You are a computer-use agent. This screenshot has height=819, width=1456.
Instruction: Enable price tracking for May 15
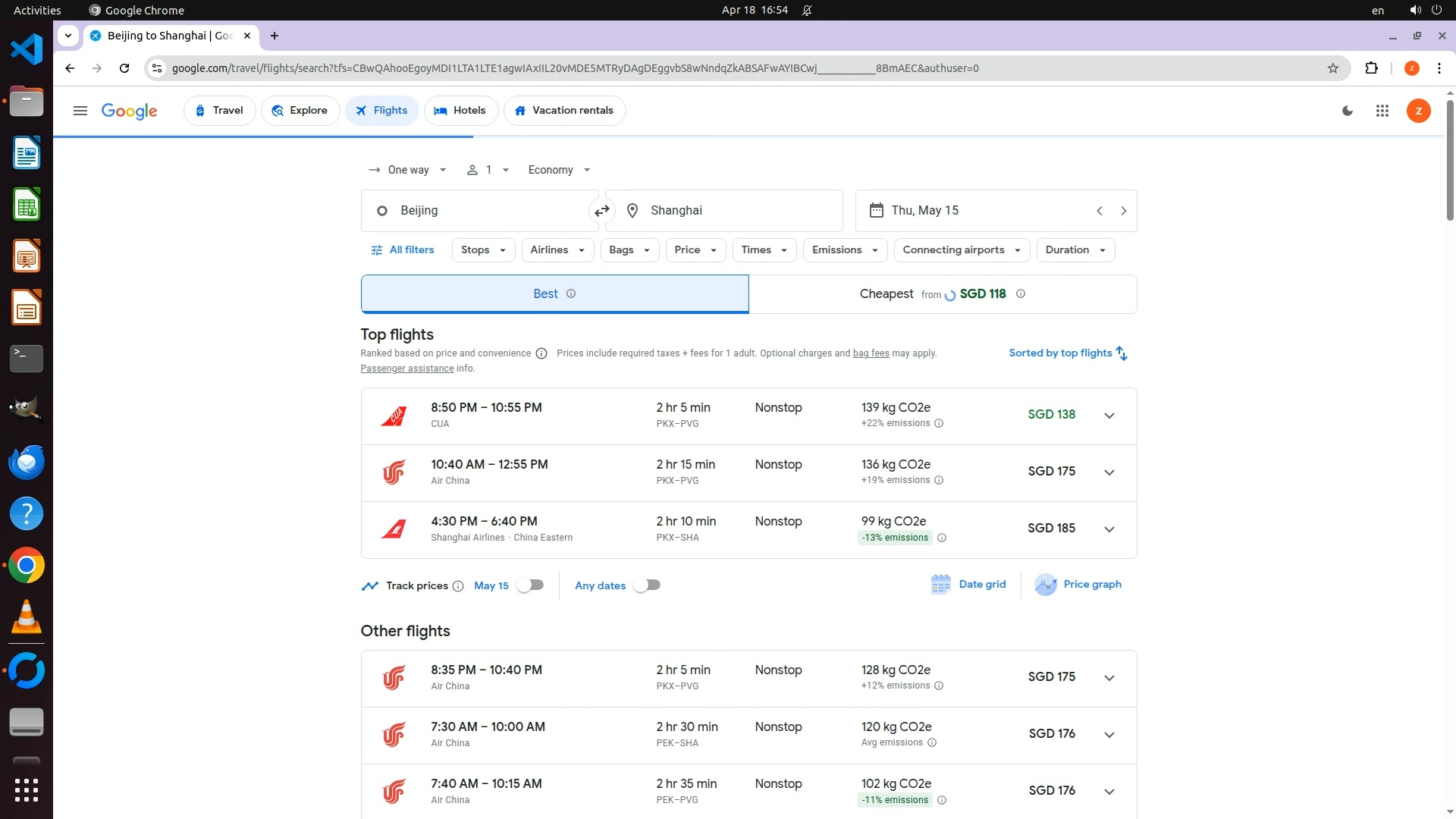530,585
